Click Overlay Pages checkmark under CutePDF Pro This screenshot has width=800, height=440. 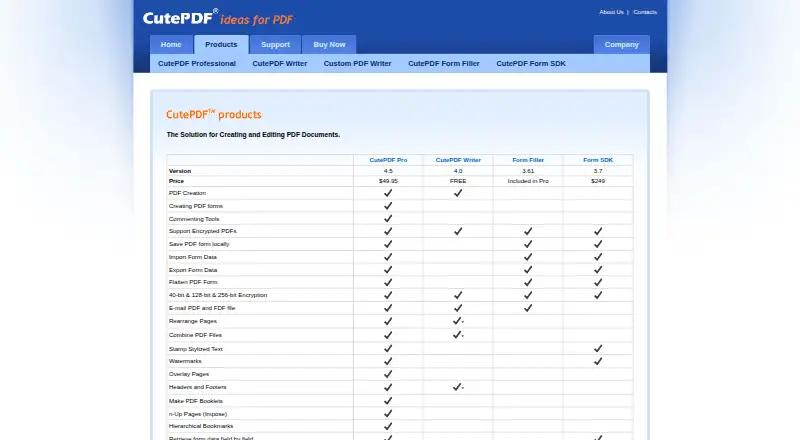[388, 374]
